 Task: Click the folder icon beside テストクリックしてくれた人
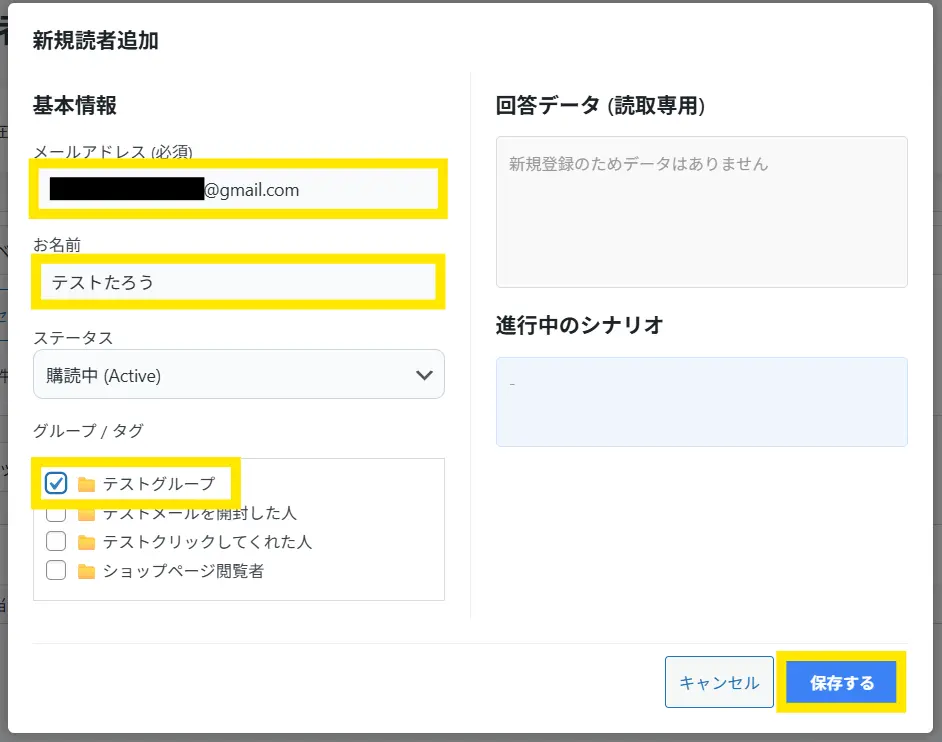87,542
